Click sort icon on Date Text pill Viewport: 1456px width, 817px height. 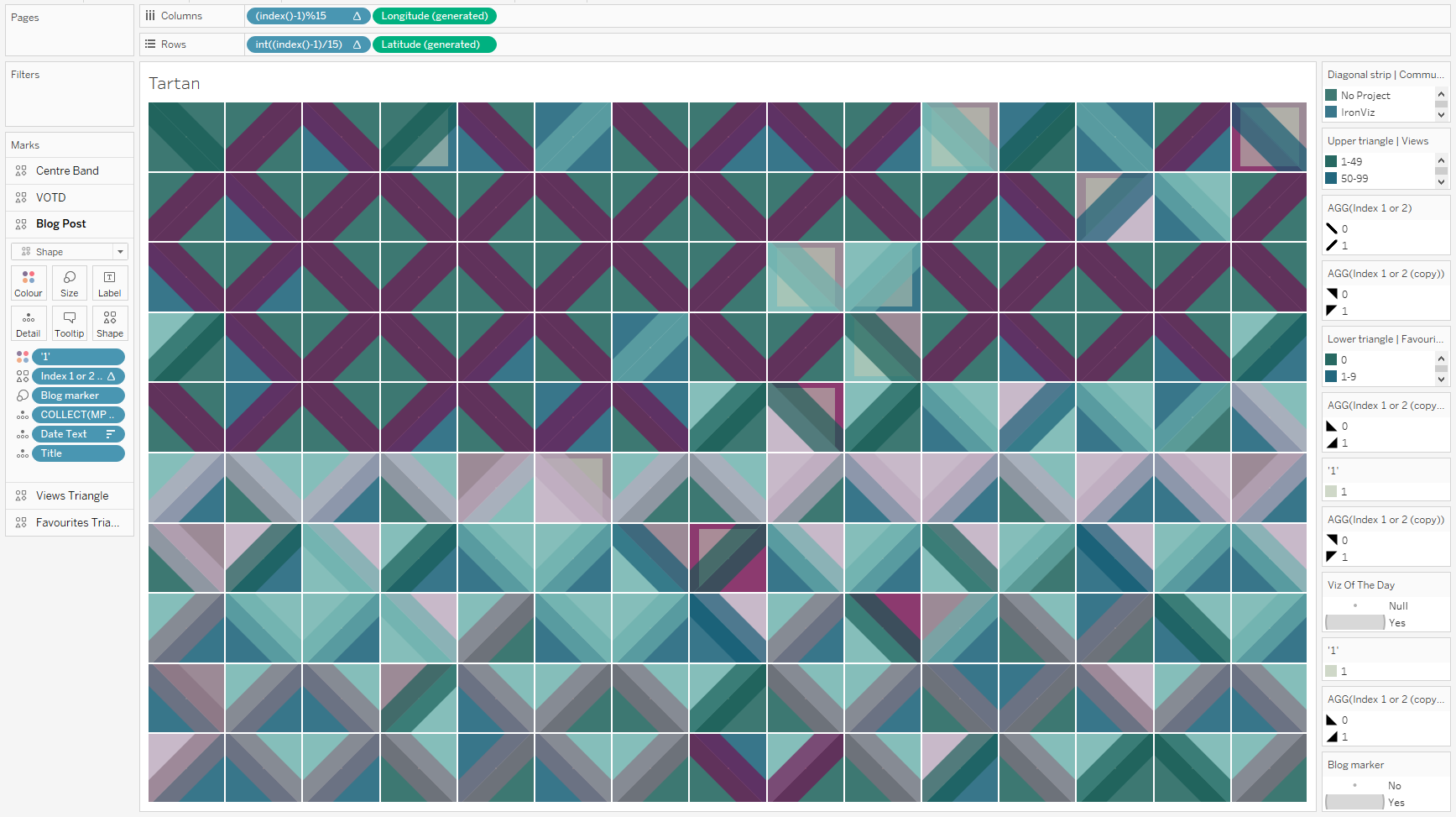click(x=110, y=434)
